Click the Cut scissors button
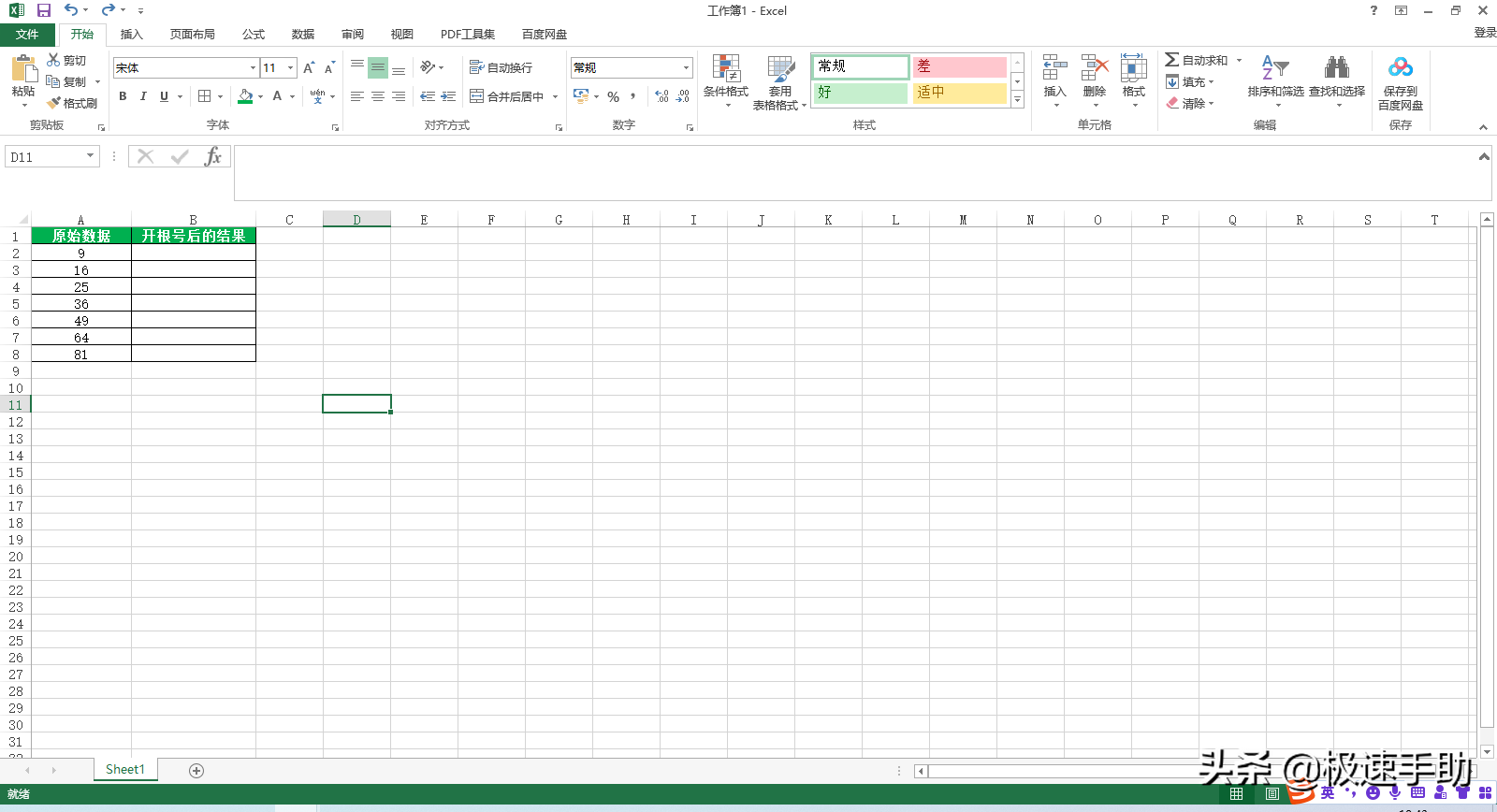The width and height of the screenshot is (1497, 812). pyautogui.click(x=66, y=60)
